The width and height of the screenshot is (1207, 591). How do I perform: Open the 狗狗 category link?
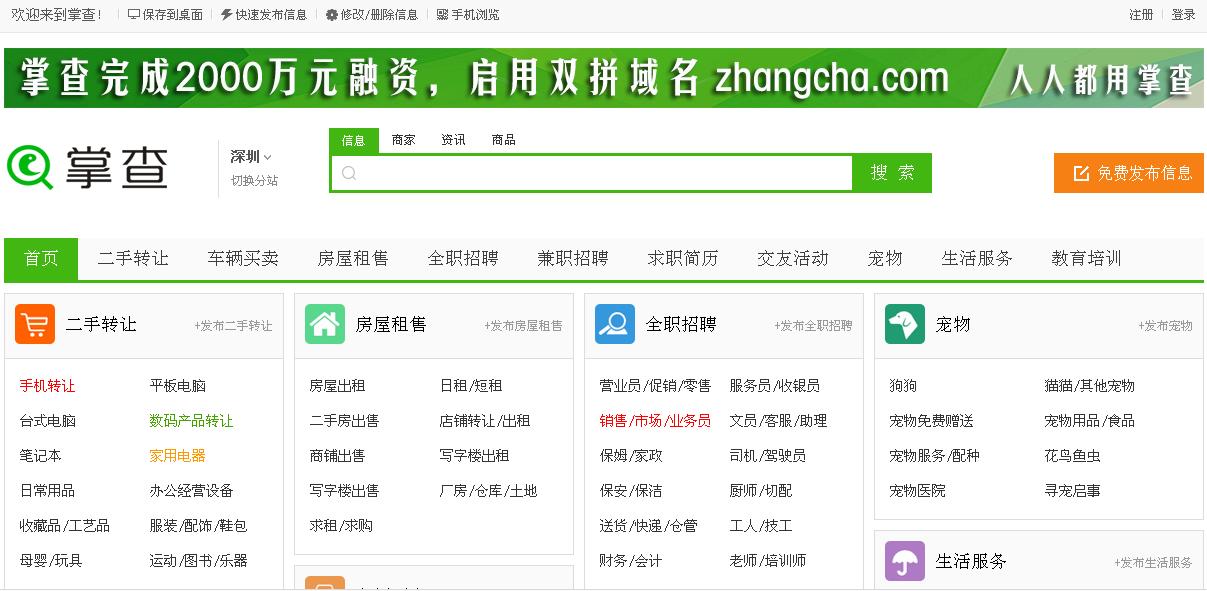tap(903, 386)
